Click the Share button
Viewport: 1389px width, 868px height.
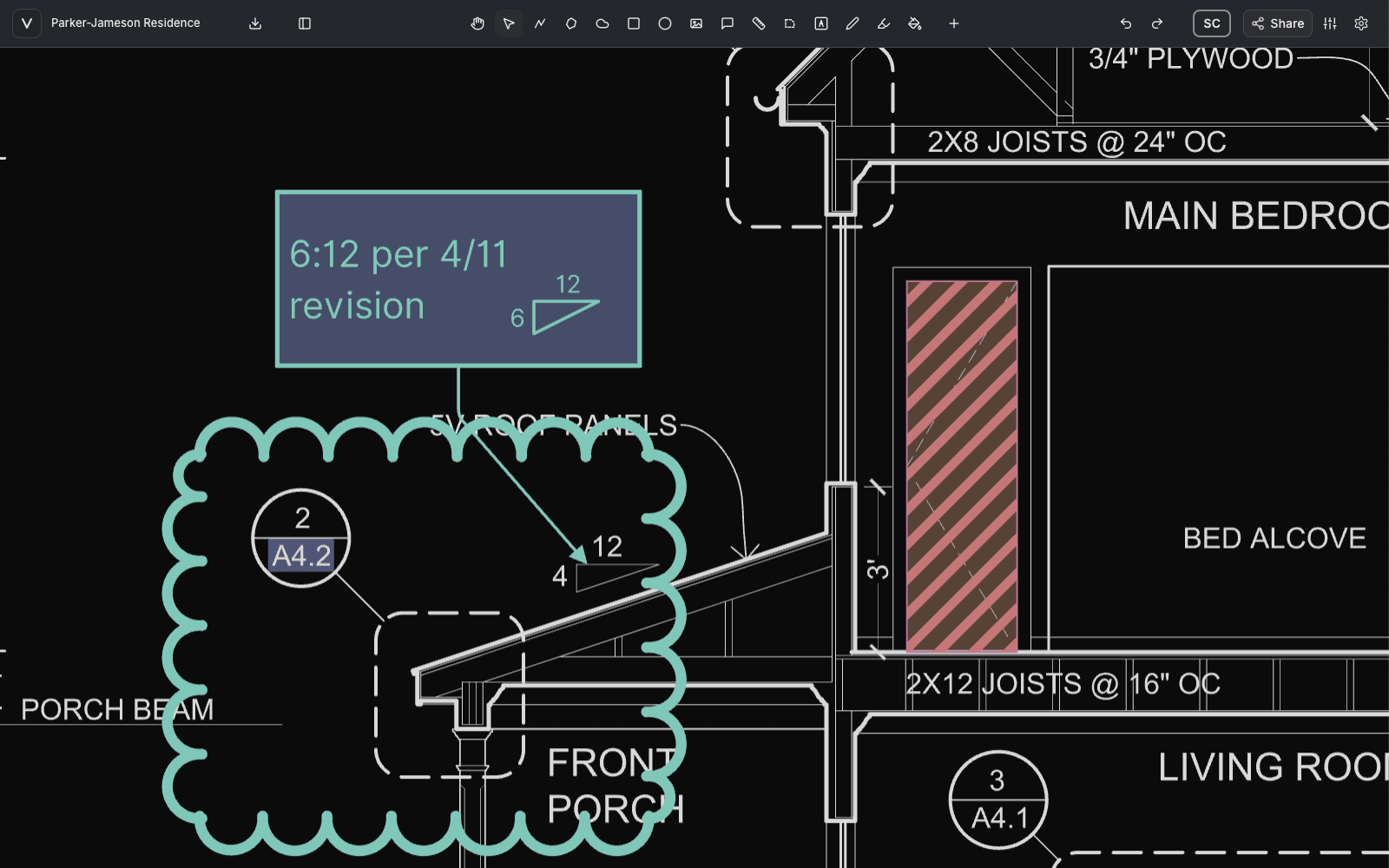1278,23
